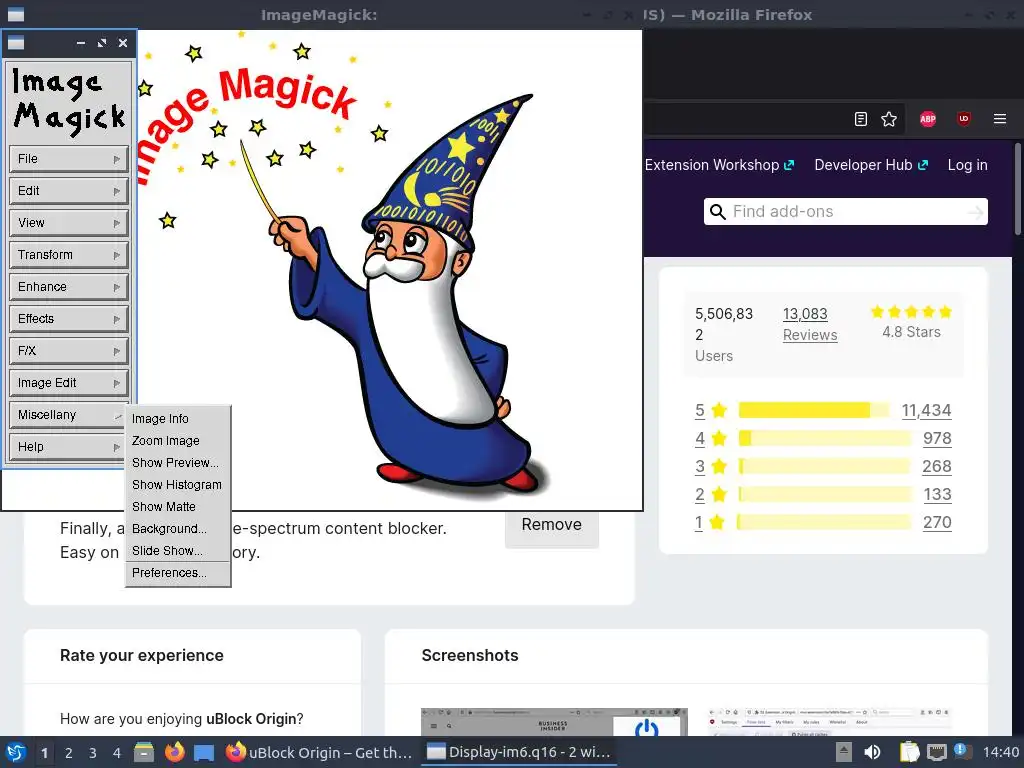Choose Show Histogram menu entry
1024x768 pixels.
tap(178, 485)
